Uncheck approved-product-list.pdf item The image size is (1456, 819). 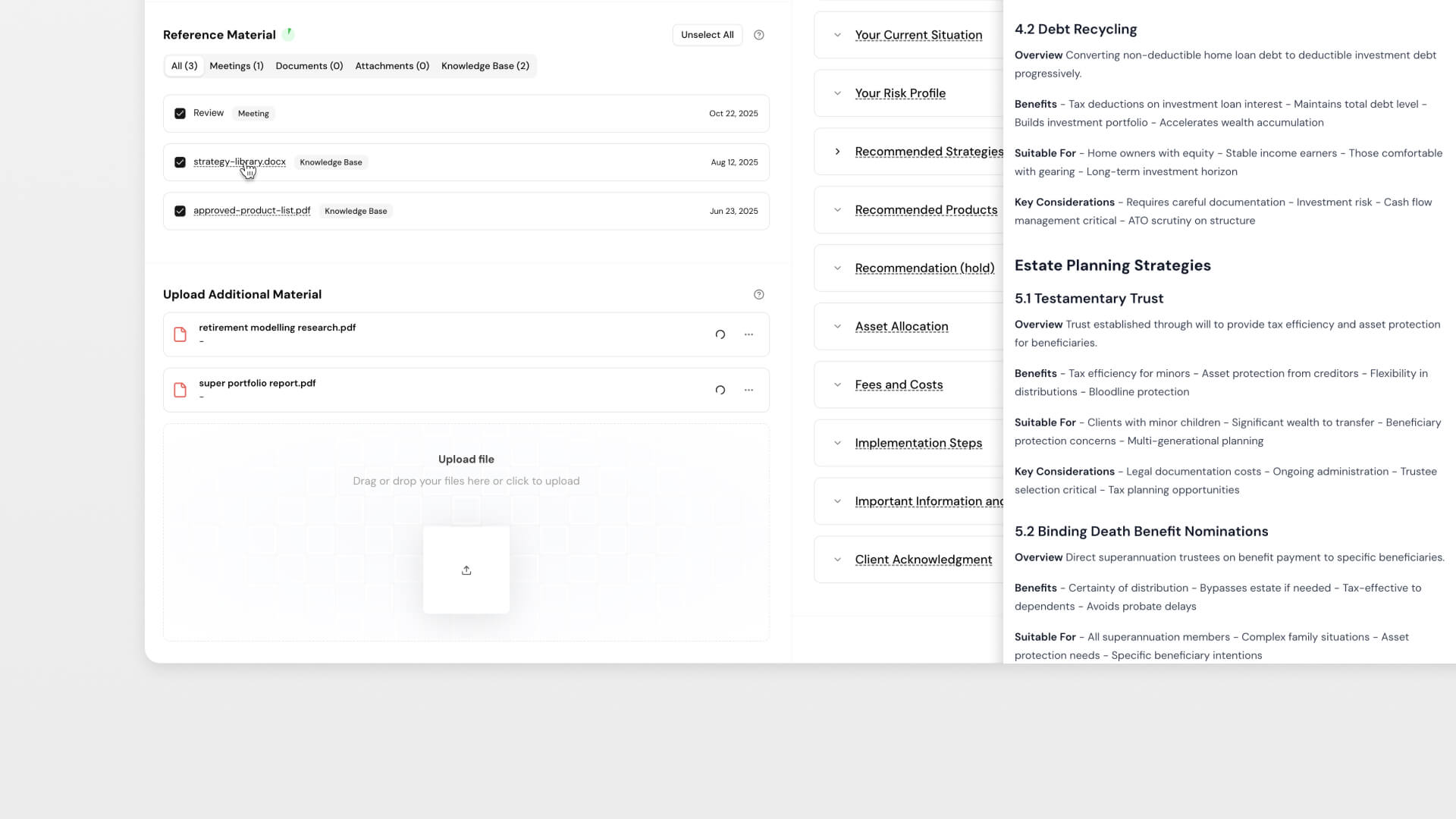[180, 211]
